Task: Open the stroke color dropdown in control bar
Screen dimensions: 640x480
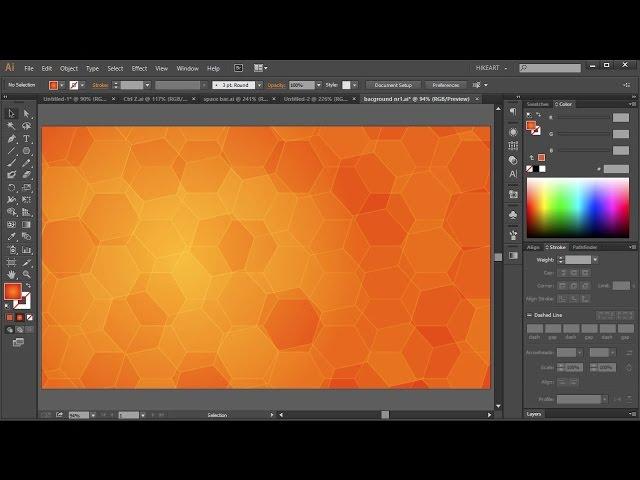Action: click(x=82, y=85)
